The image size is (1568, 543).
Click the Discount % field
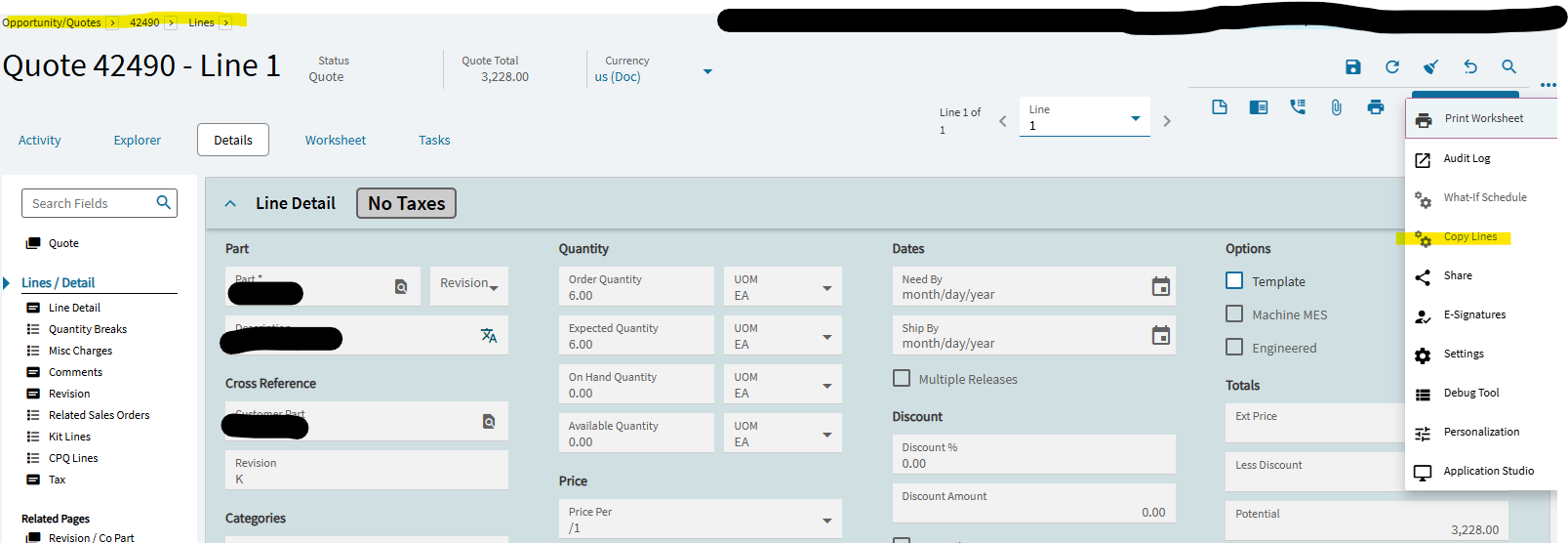pos(1033,454)
